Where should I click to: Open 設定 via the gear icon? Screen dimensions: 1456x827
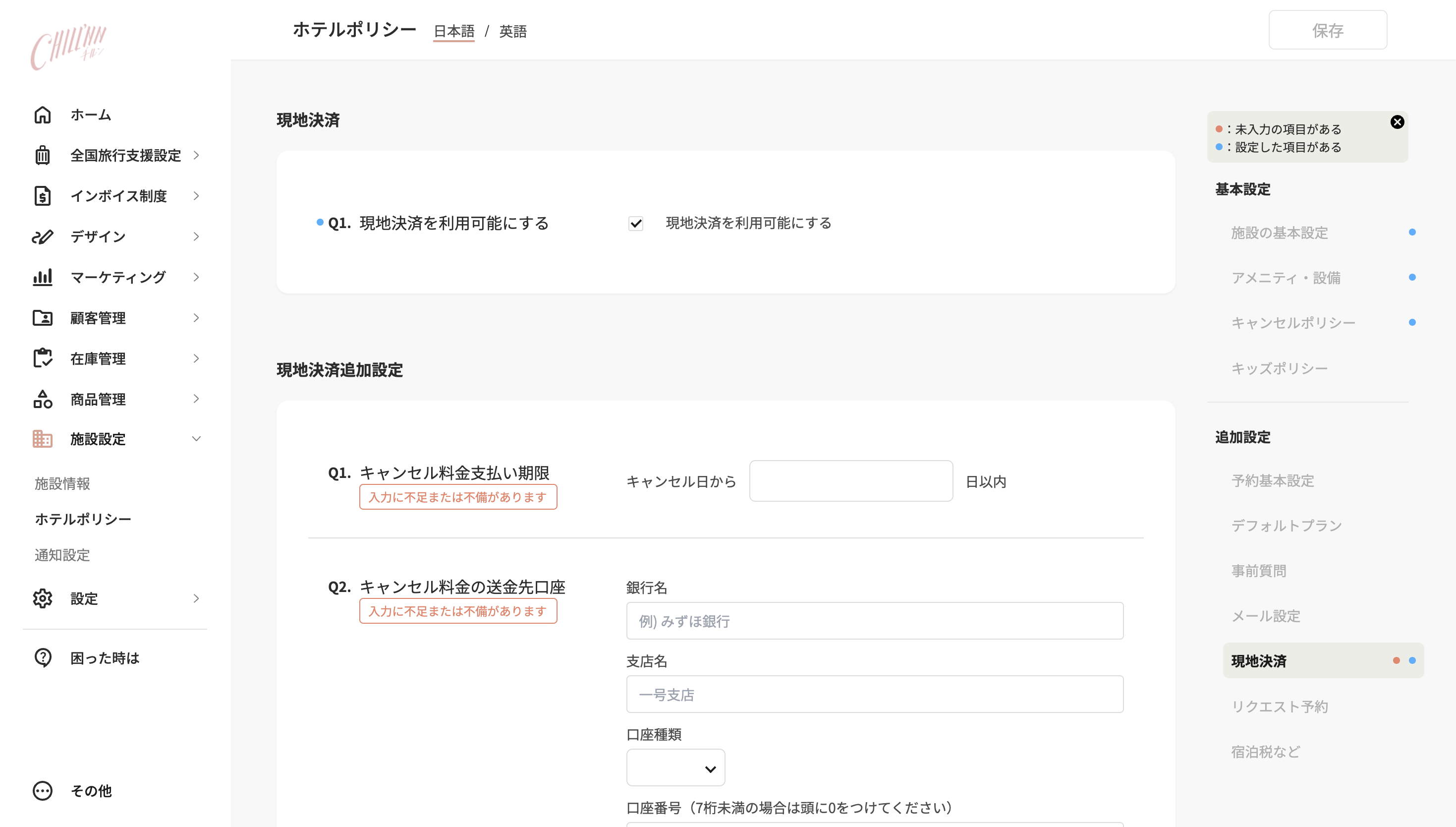tap(43, 598)
